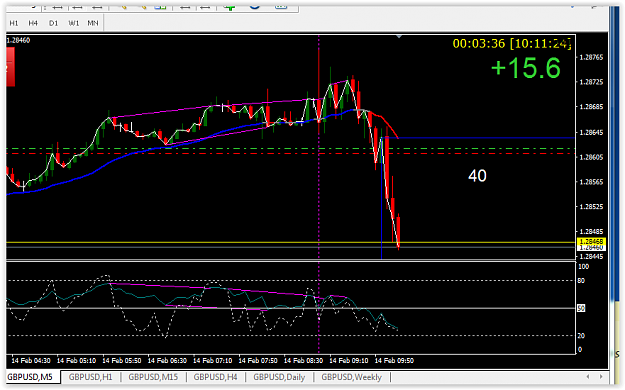Click the 1.28685 price axis label
The image size is (625, 390).
[591, 107]
